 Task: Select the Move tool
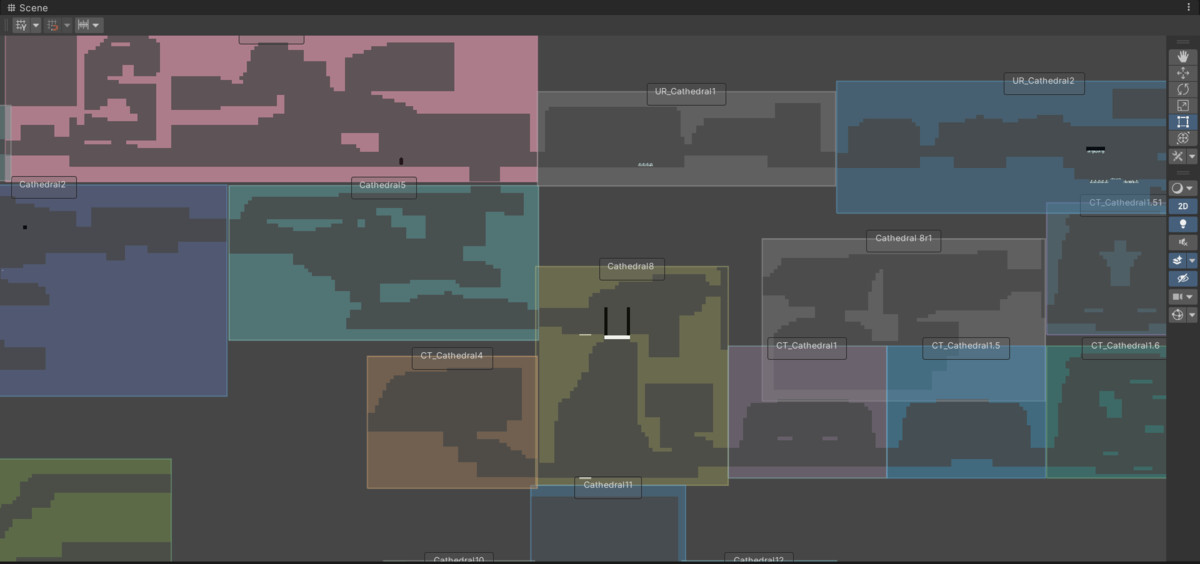click(x=1183, y=73)
